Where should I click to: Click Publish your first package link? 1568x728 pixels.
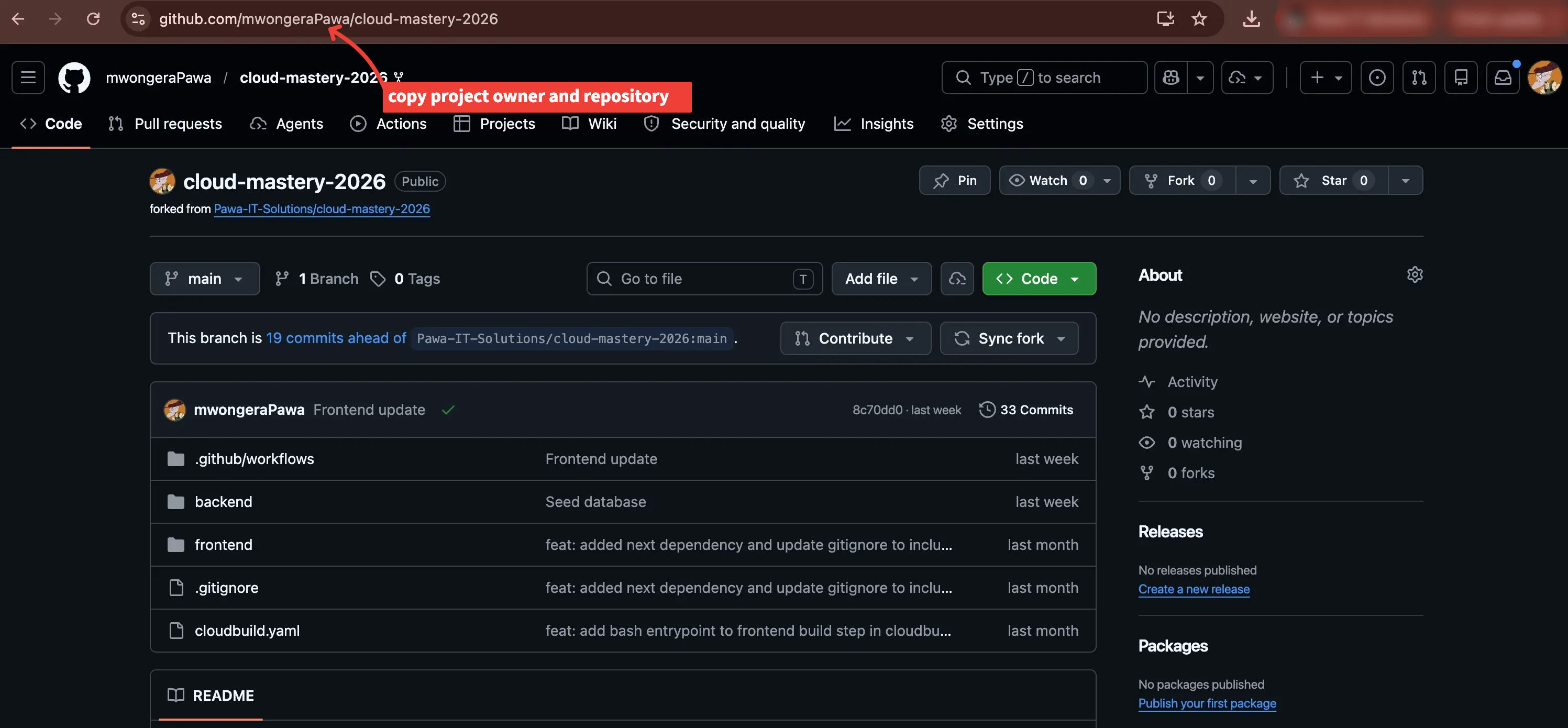point(1207,703)
